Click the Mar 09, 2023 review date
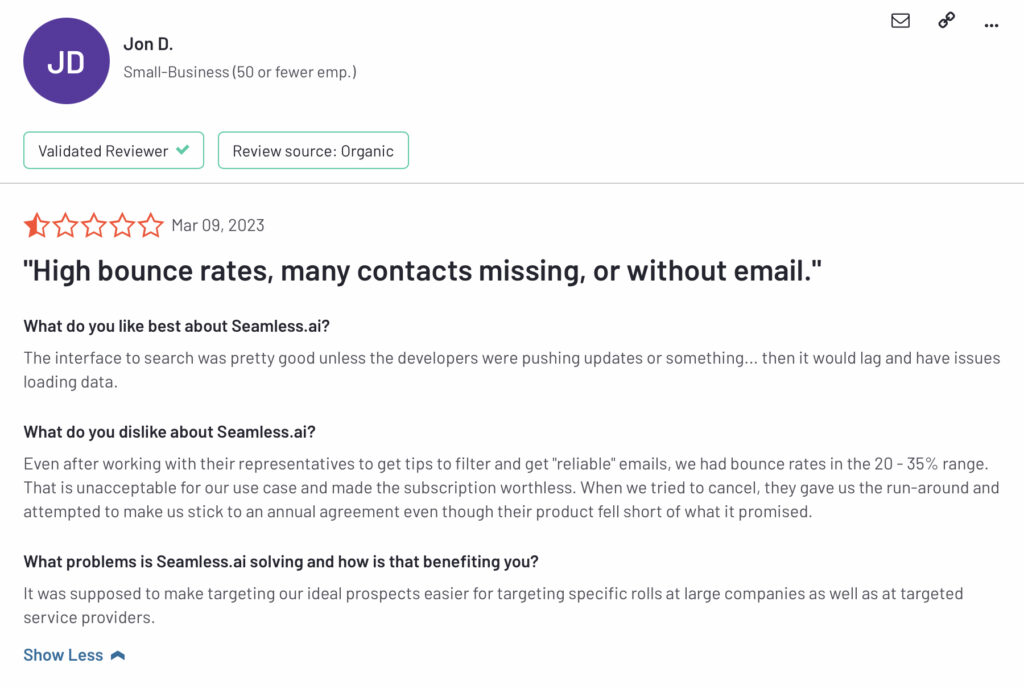 click(x=218, y=225)
